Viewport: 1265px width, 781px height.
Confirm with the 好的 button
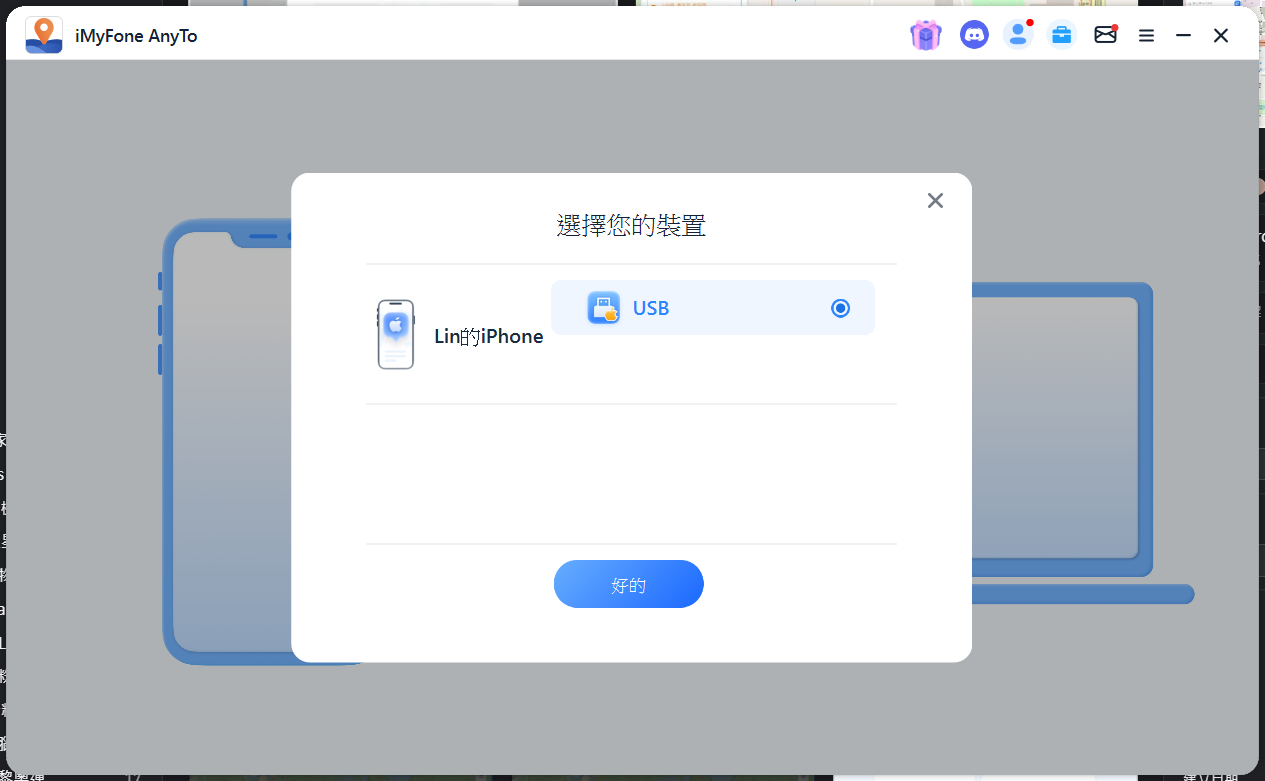tap(628, 584)
